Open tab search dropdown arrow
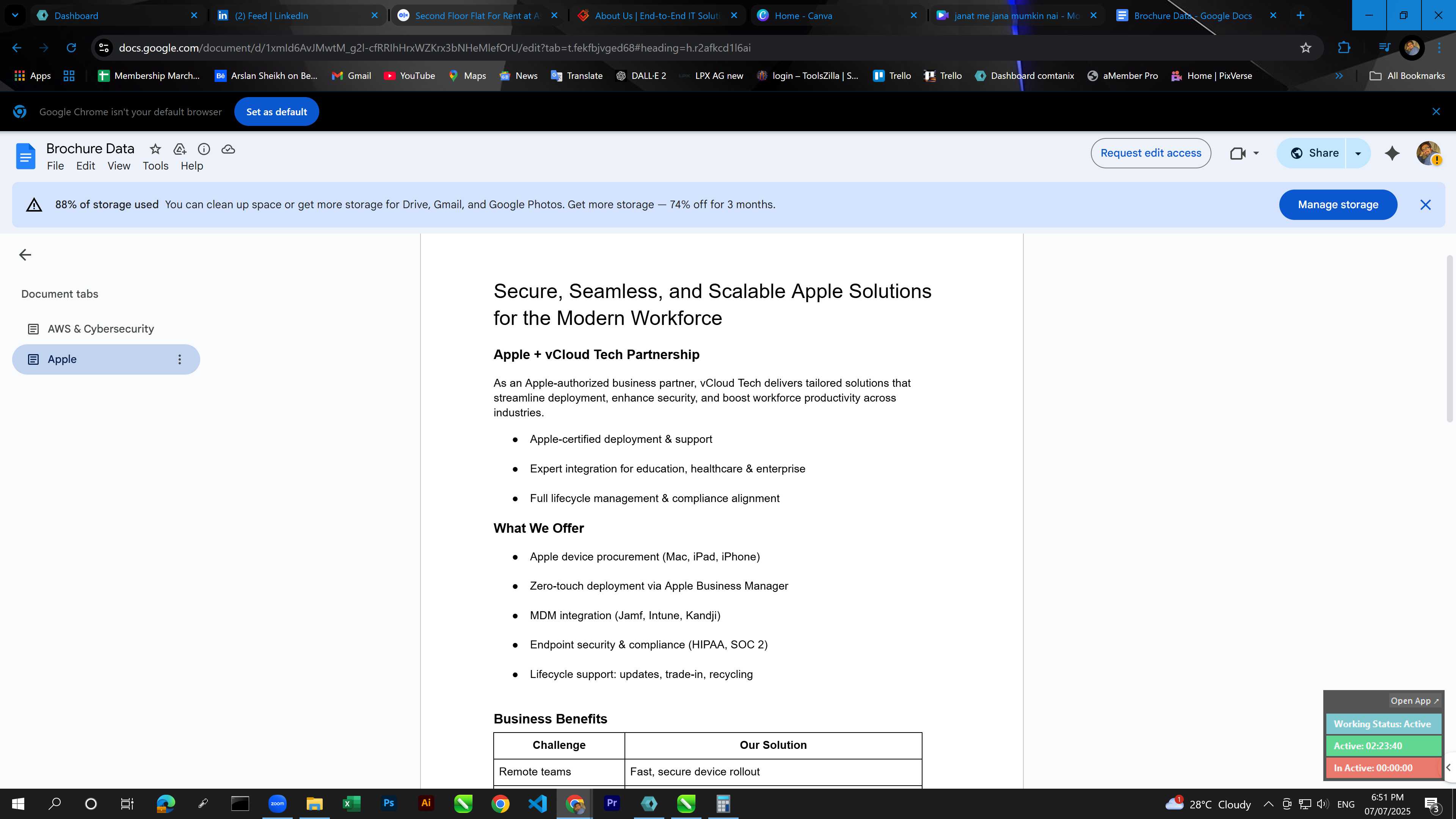 point(15,15)
